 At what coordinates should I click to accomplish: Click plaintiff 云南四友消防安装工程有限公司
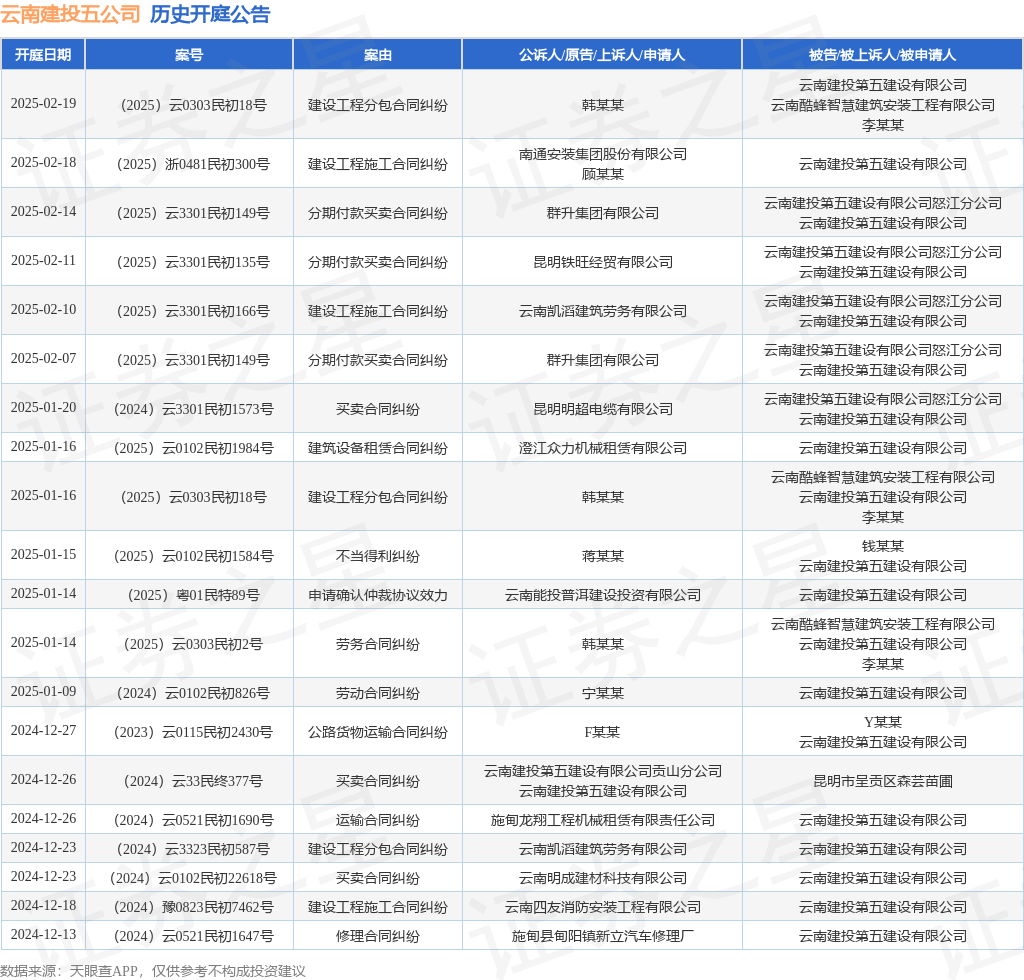[602, 907]
